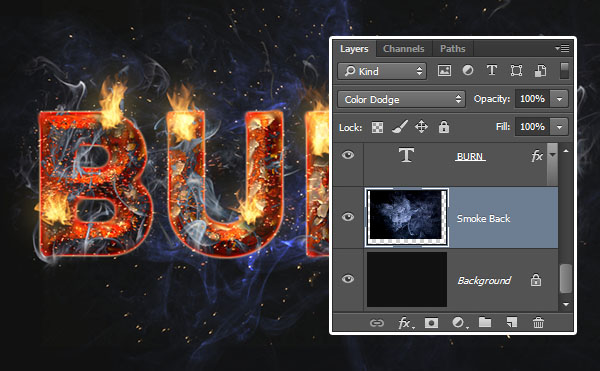The width and height of the screenshot is (600, 371).
Task: Click the lock position icon
Action: [x=421, y=127]
